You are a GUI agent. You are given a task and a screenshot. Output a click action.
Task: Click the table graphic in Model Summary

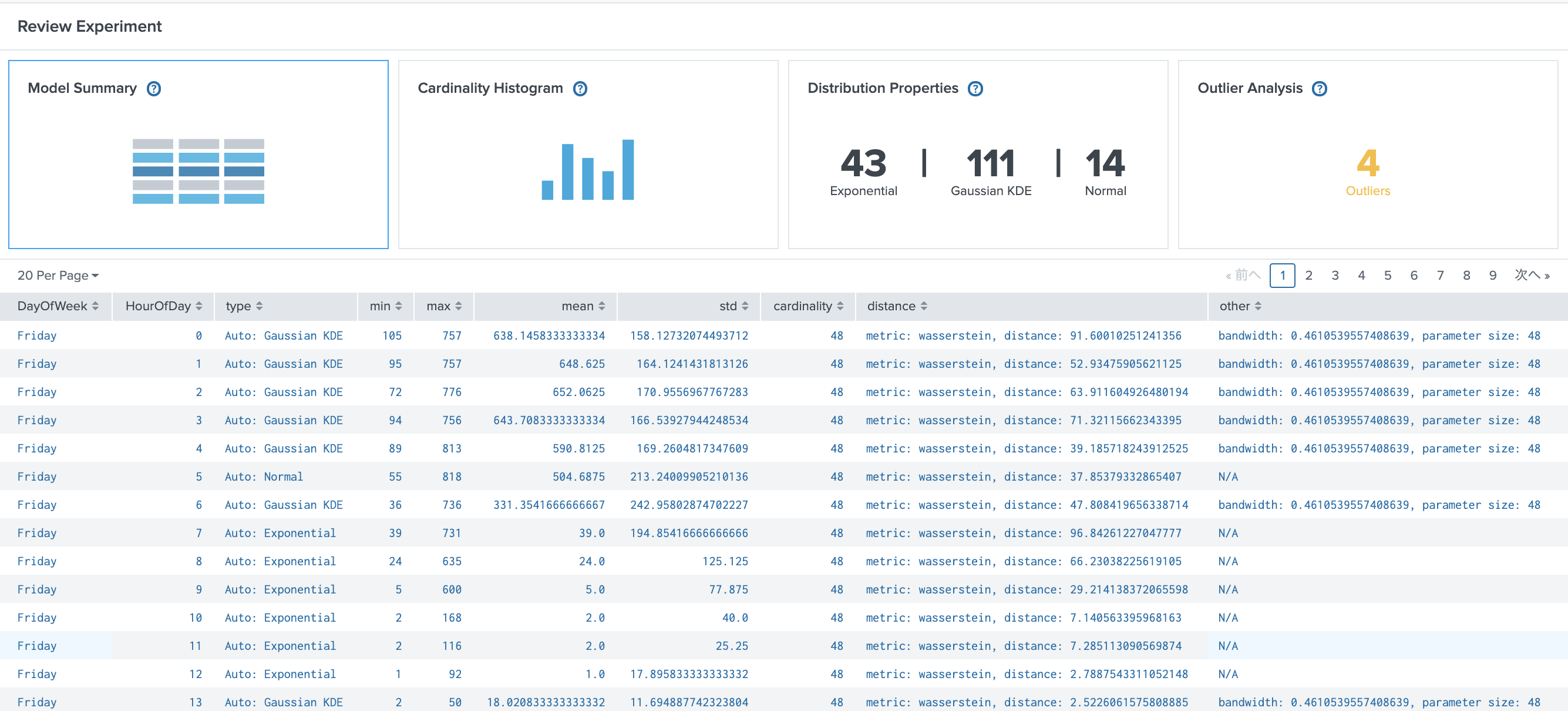click(198, 170)
